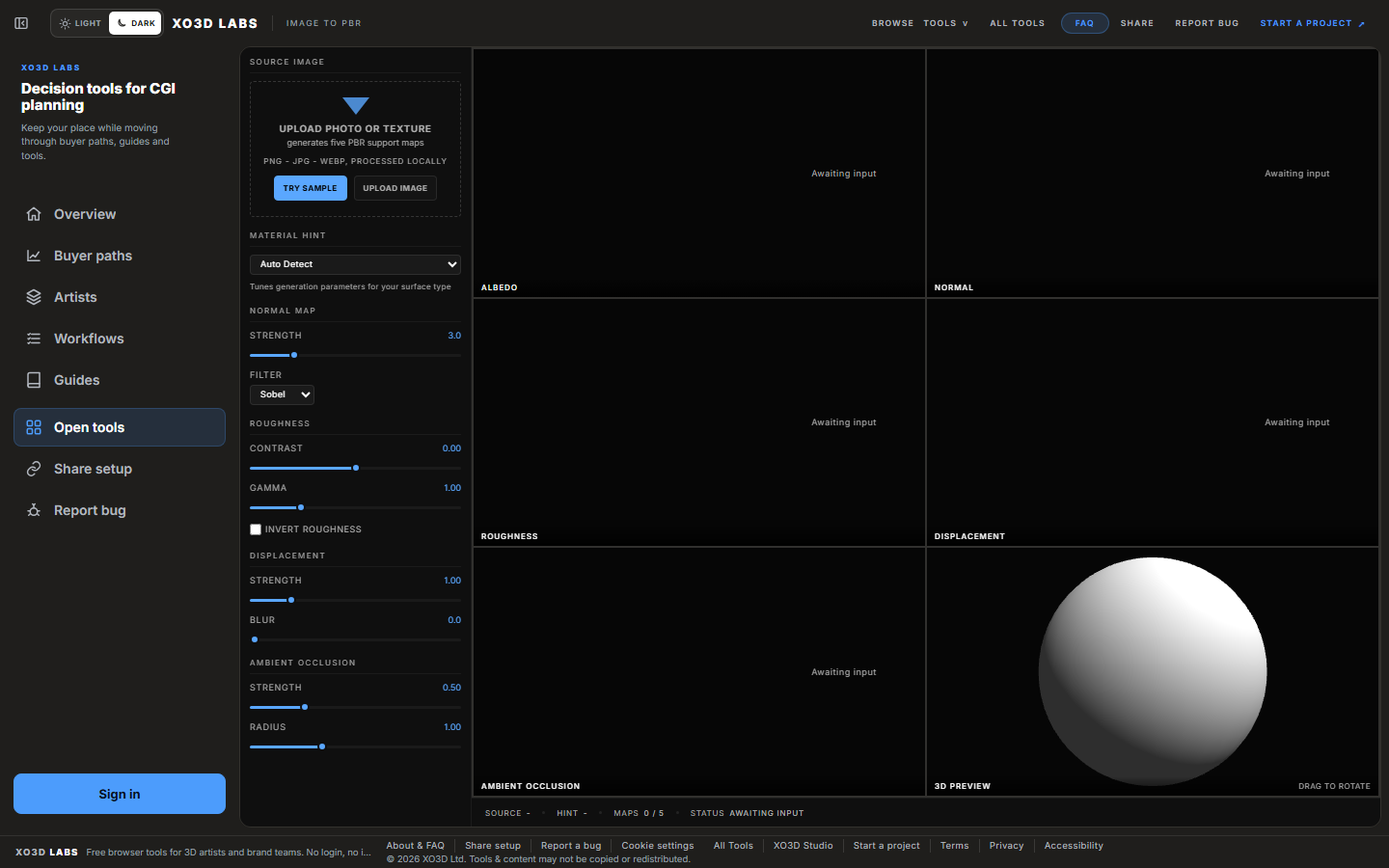The width and height of the screenshot is (1389, 868).
Task: Open the Privacy footer link
Action: 1006,846
